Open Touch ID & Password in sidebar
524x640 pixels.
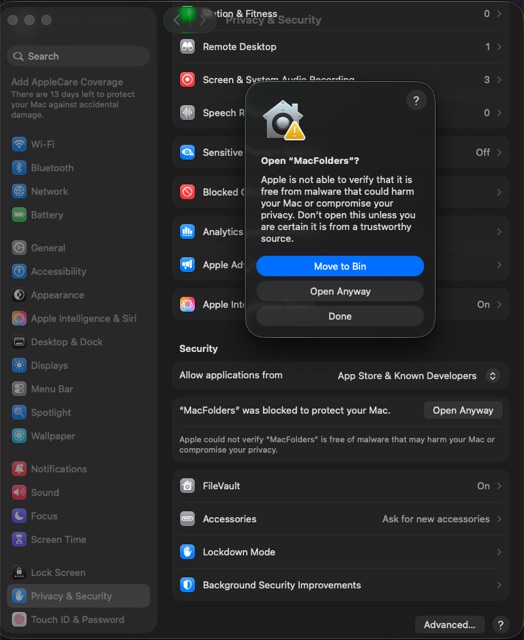click(x=78, y=620)
